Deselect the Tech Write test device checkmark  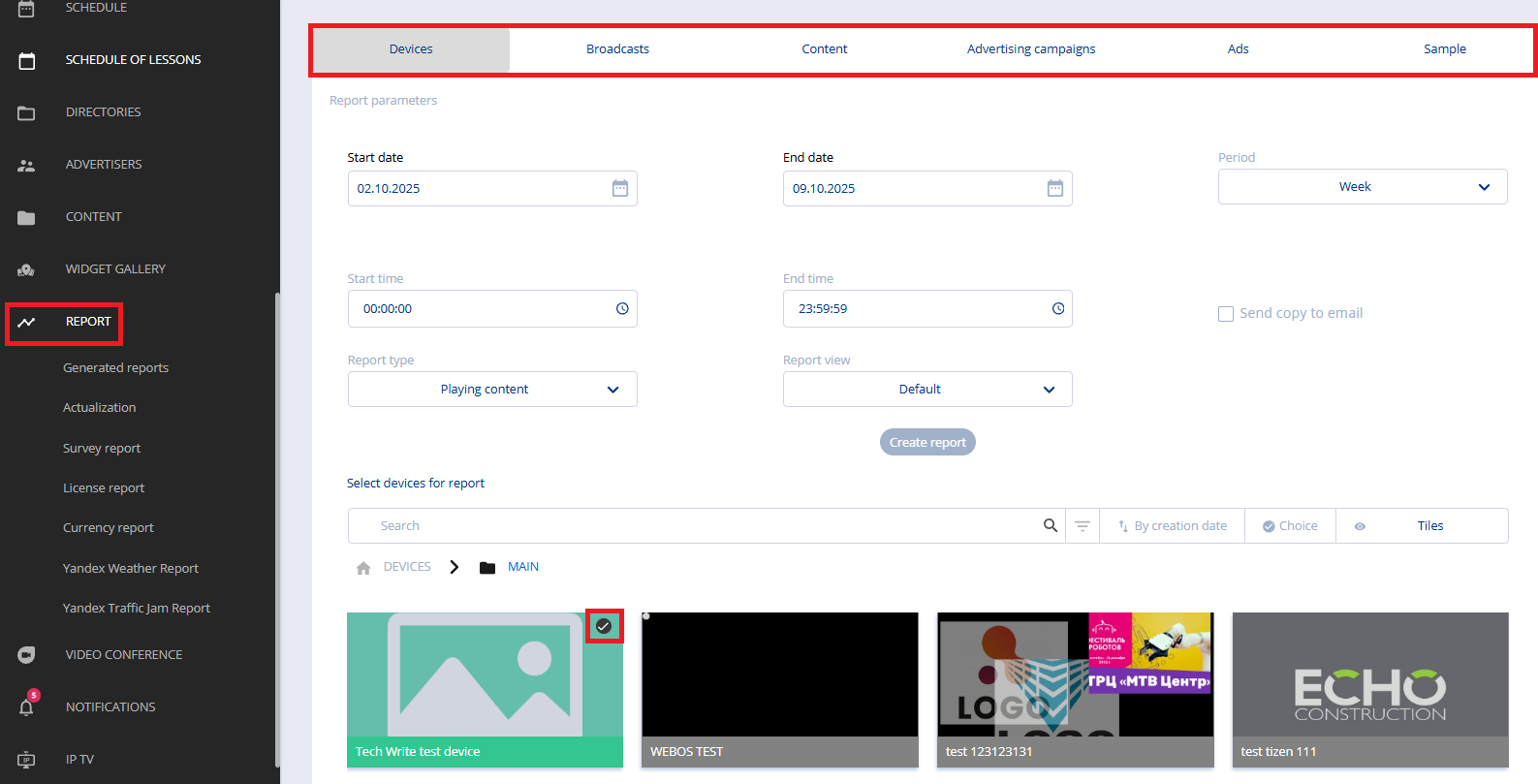(x=604, y=626)
